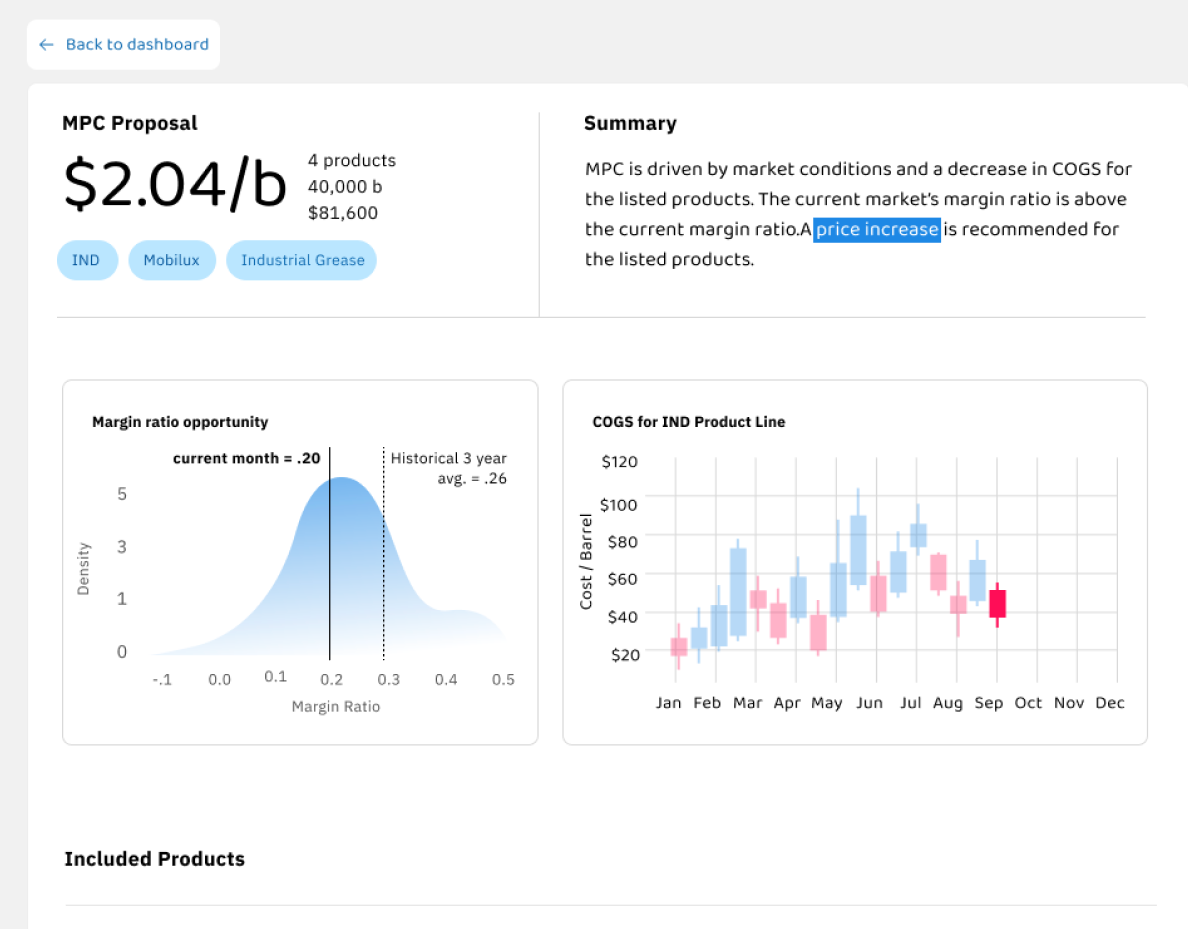Open the Back to dashboard link

click(137, 45)
